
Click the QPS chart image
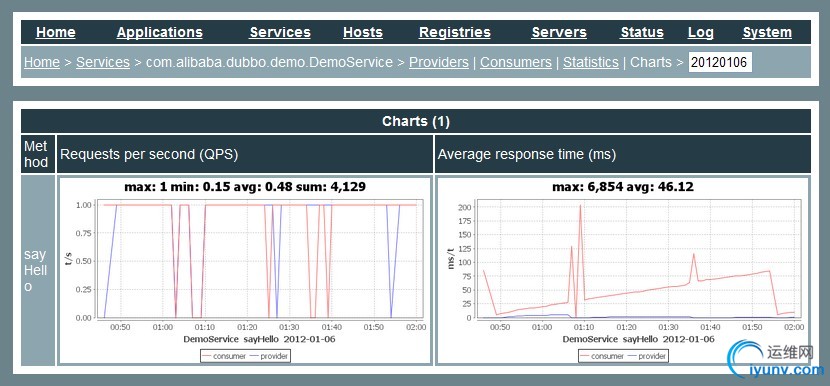coord(245,271)
